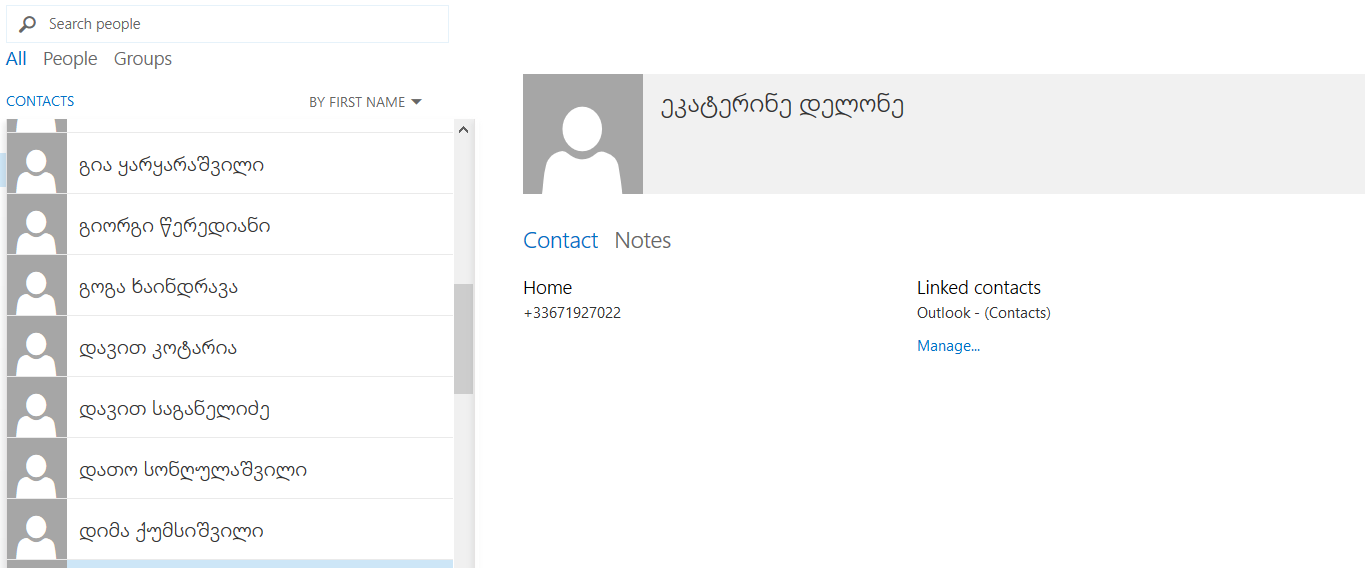The width and height of the screenshot is (1365, 568).
Task: Click the phone number +33671927022
Action: pos(572,313)
